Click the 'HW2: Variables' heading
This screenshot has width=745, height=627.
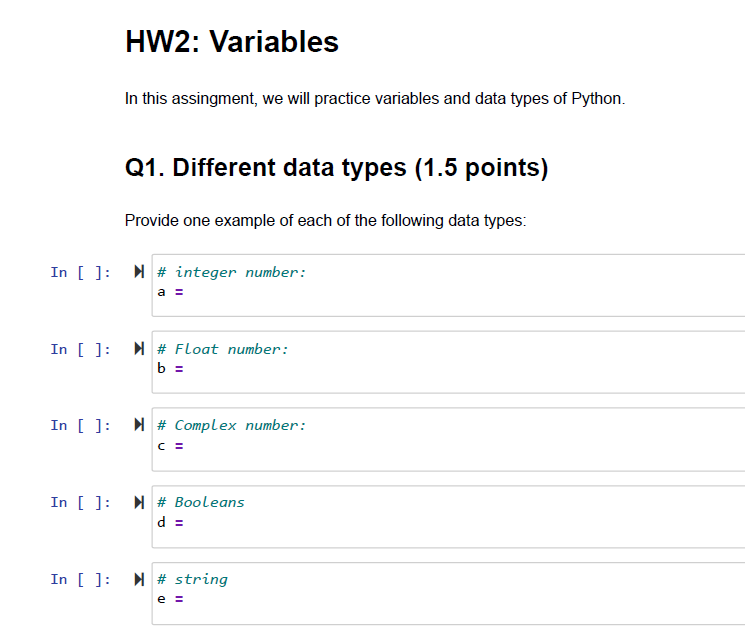point(232,42)
